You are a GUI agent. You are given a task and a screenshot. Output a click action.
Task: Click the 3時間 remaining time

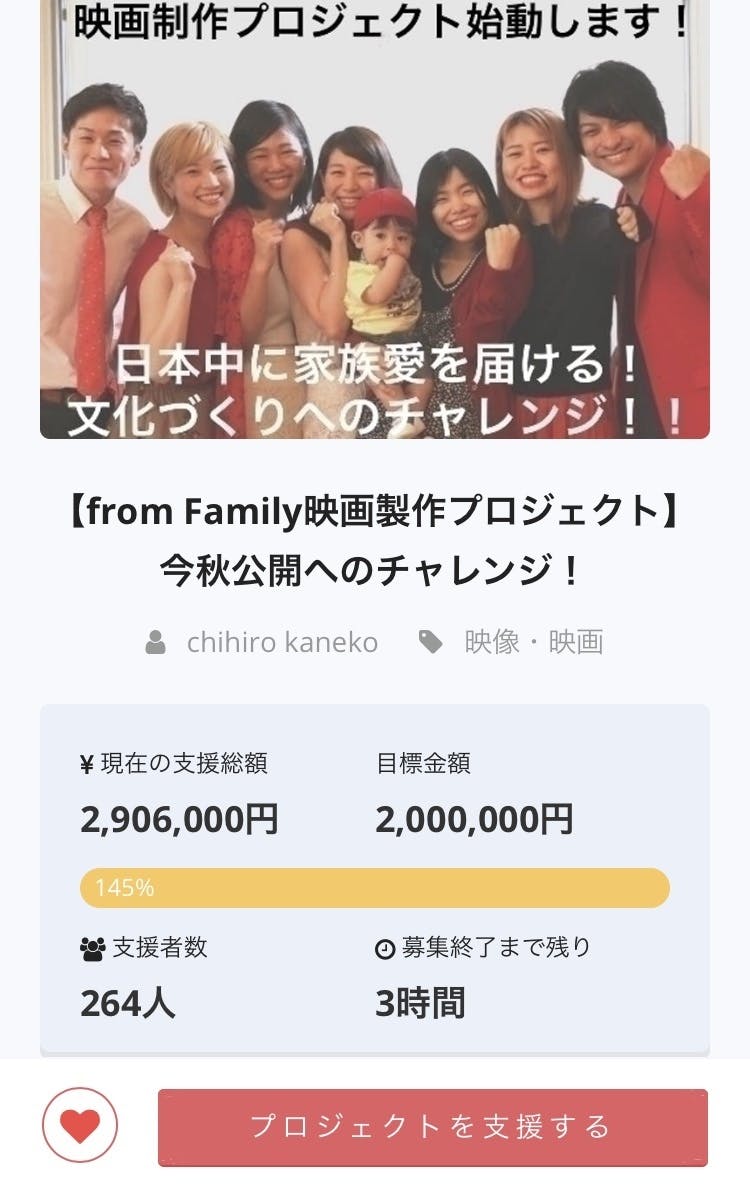(x=420, y=1004)
